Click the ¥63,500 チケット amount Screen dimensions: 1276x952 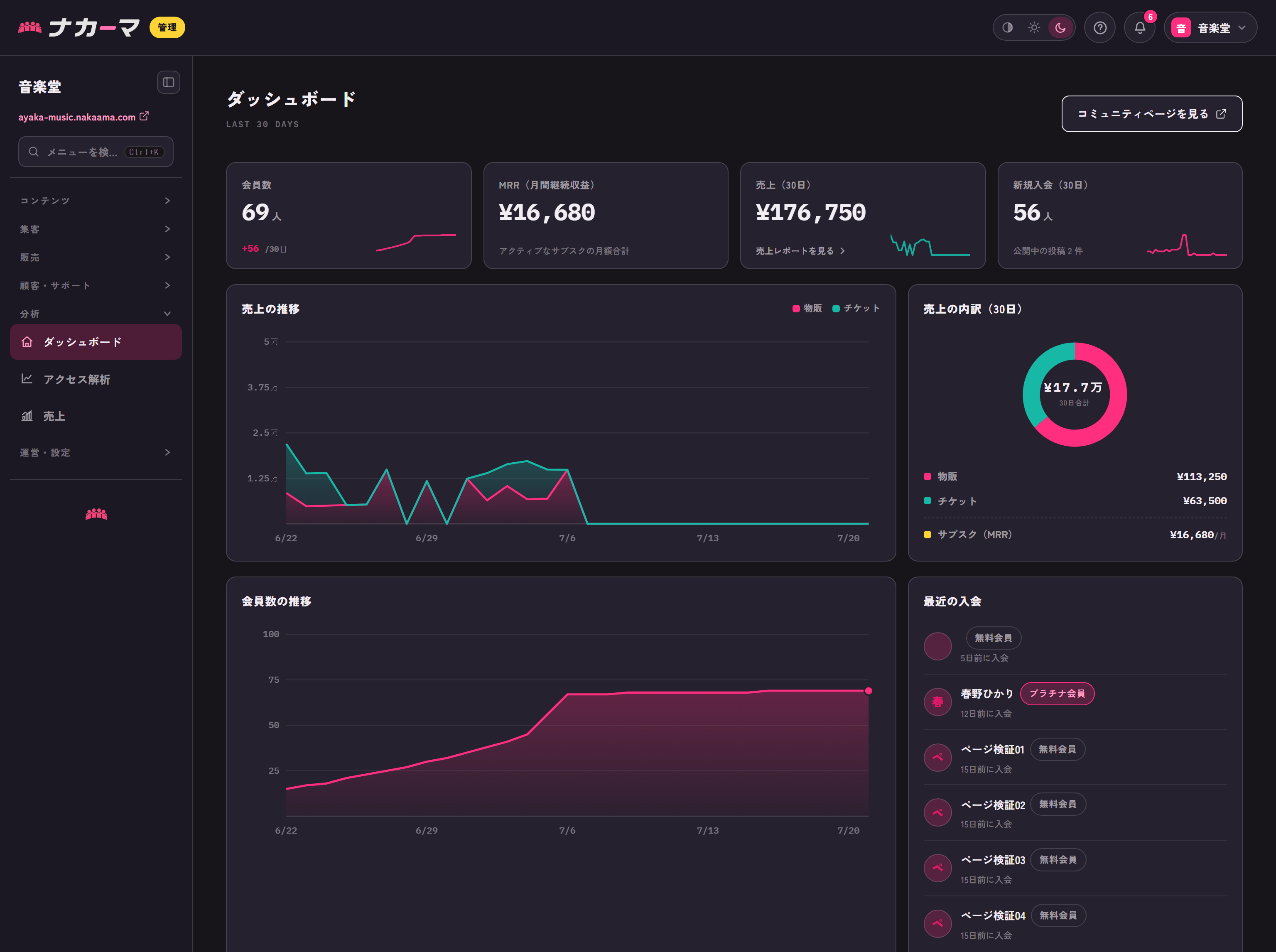[x=1205, y=501]
